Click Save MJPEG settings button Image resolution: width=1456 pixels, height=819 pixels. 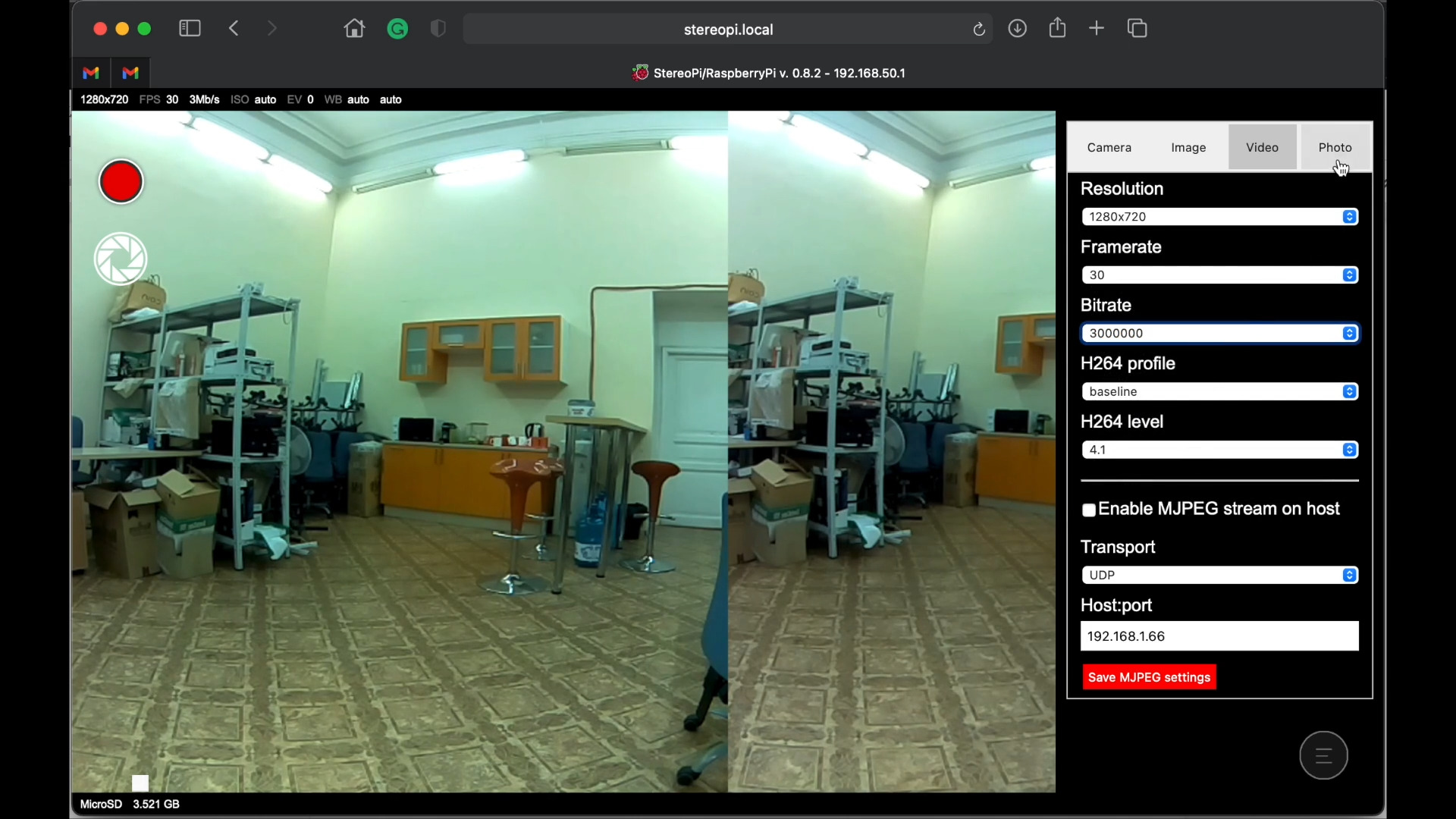click(1149, 677)
